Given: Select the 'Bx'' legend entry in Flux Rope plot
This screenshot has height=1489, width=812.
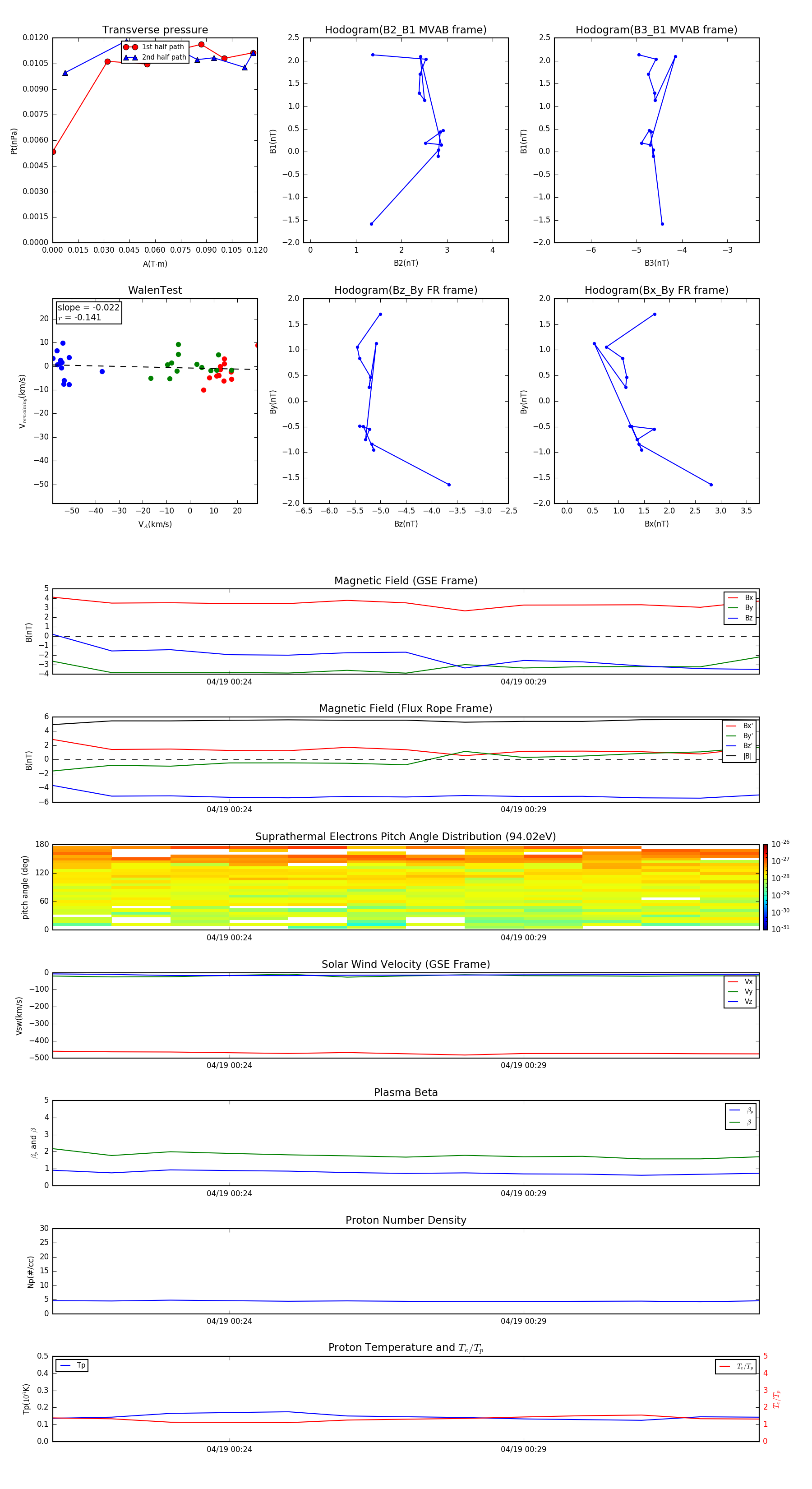Looking at the screenshot, I should pos(739,726).
